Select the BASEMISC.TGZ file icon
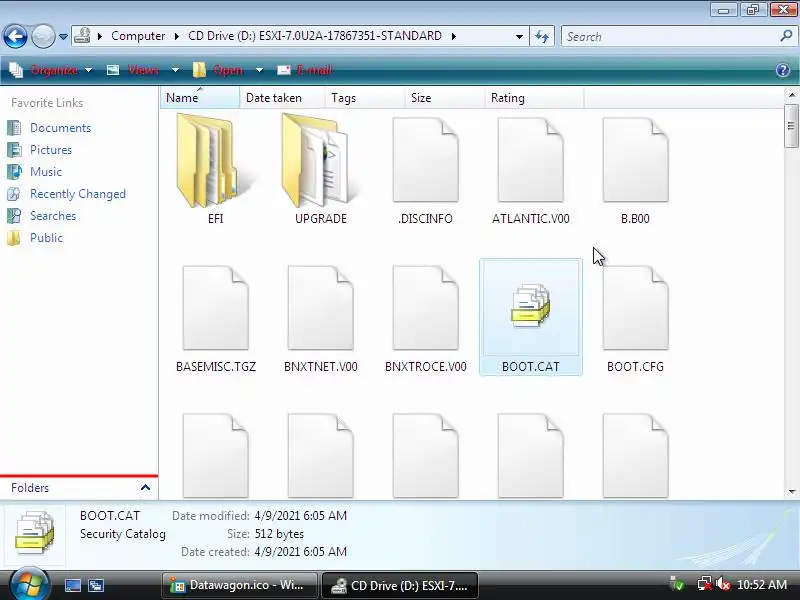 [x=215, y=308]
